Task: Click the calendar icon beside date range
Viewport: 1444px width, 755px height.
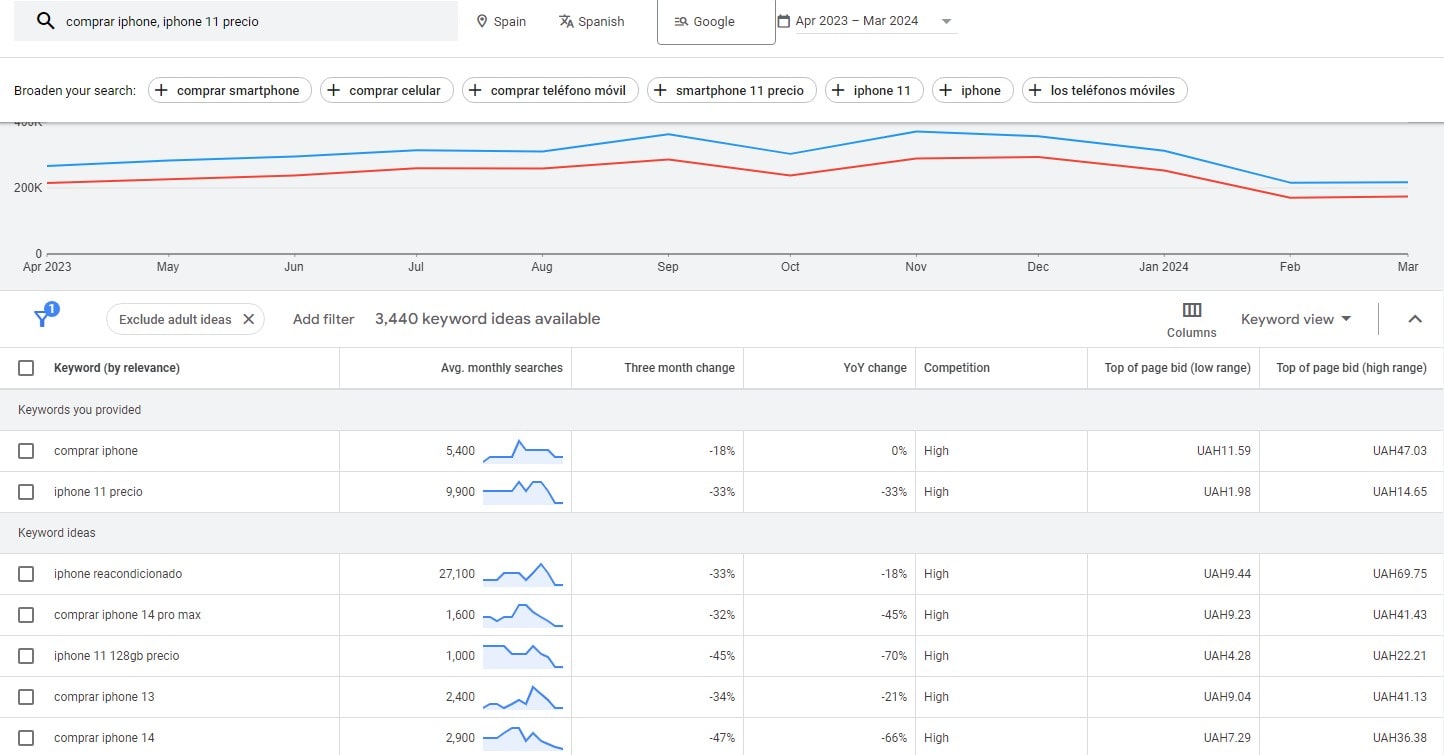Action: 784,21
